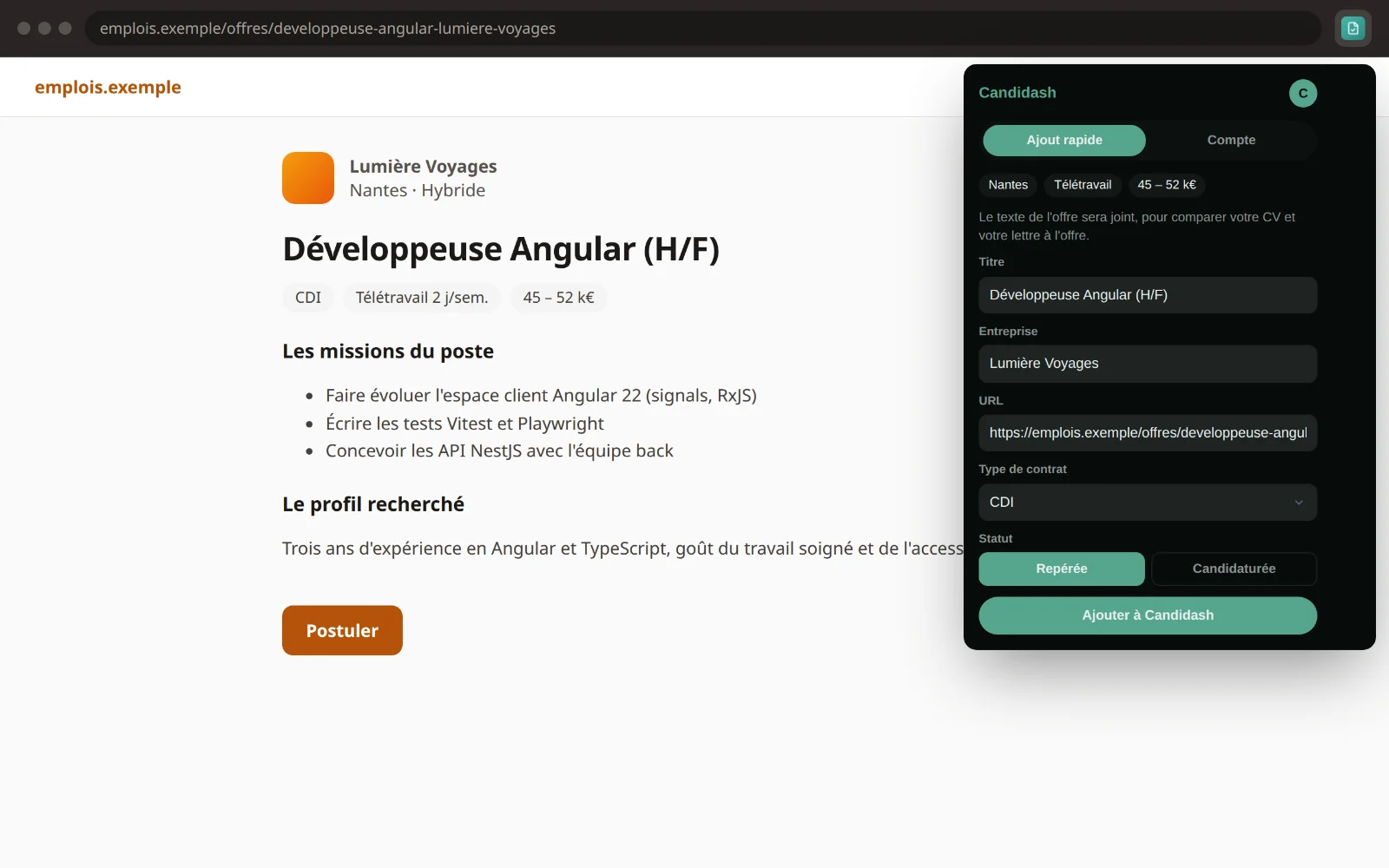Image resolution: width=1389 pixels, height=868 pixels.
Task: Edit the Entreprise input field
Action: click(x=1148, y=364)
